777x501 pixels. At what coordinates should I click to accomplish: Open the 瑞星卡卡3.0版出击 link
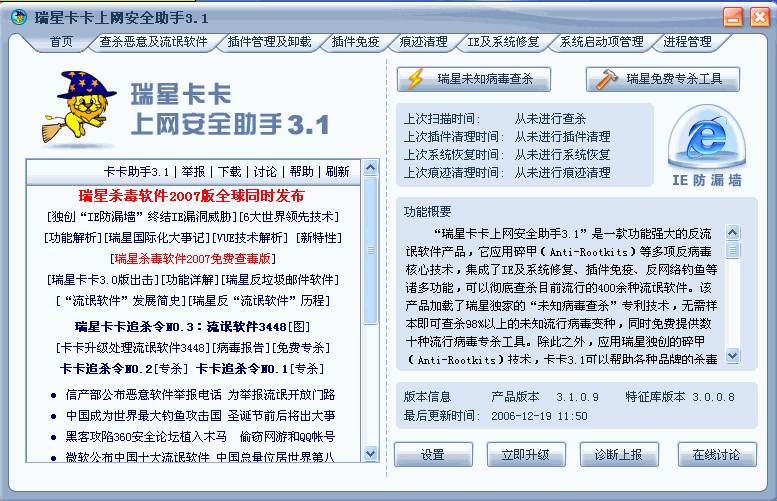(103, 280)
